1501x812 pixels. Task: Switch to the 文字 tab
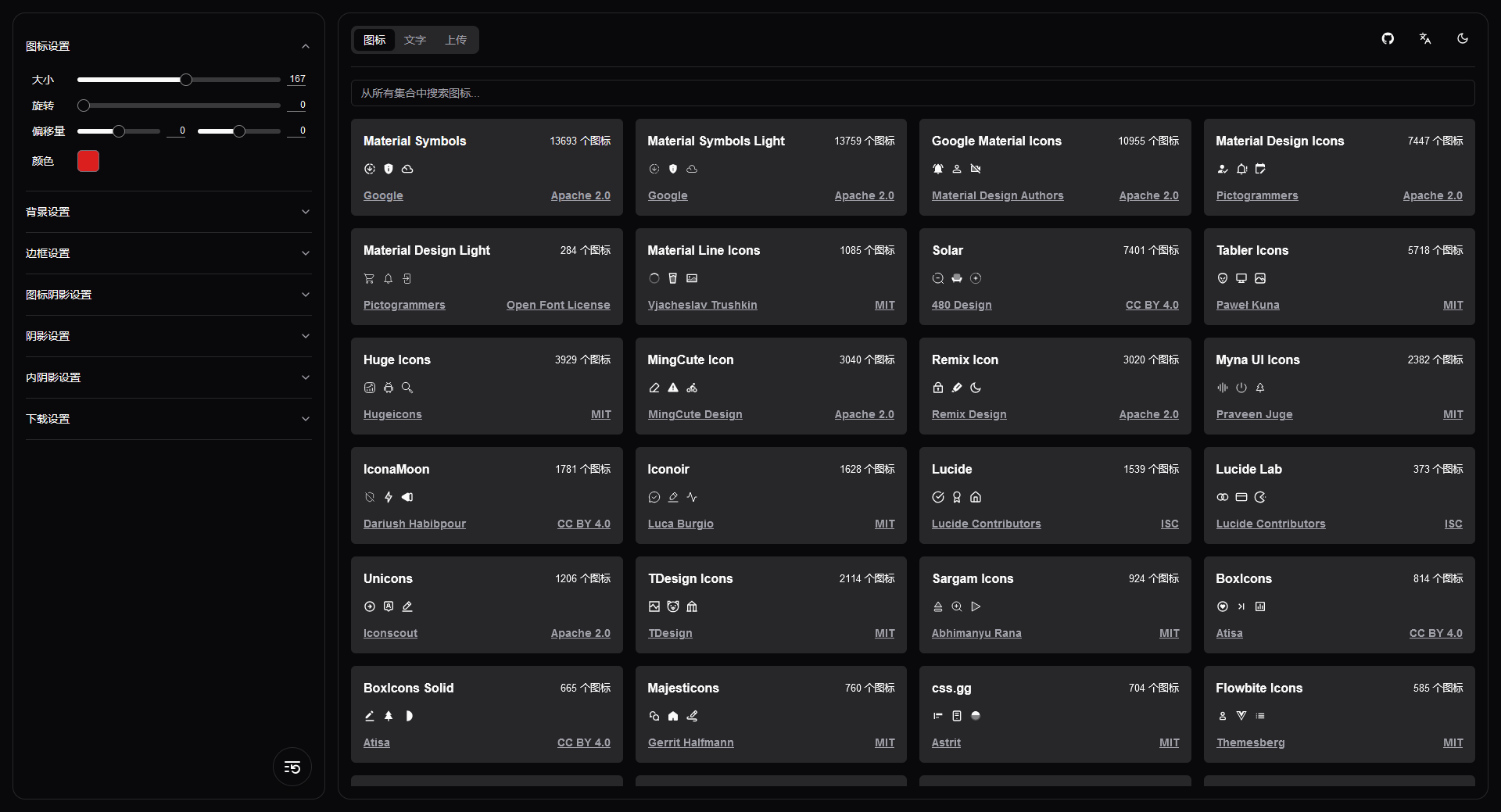(x=415, y=40)
